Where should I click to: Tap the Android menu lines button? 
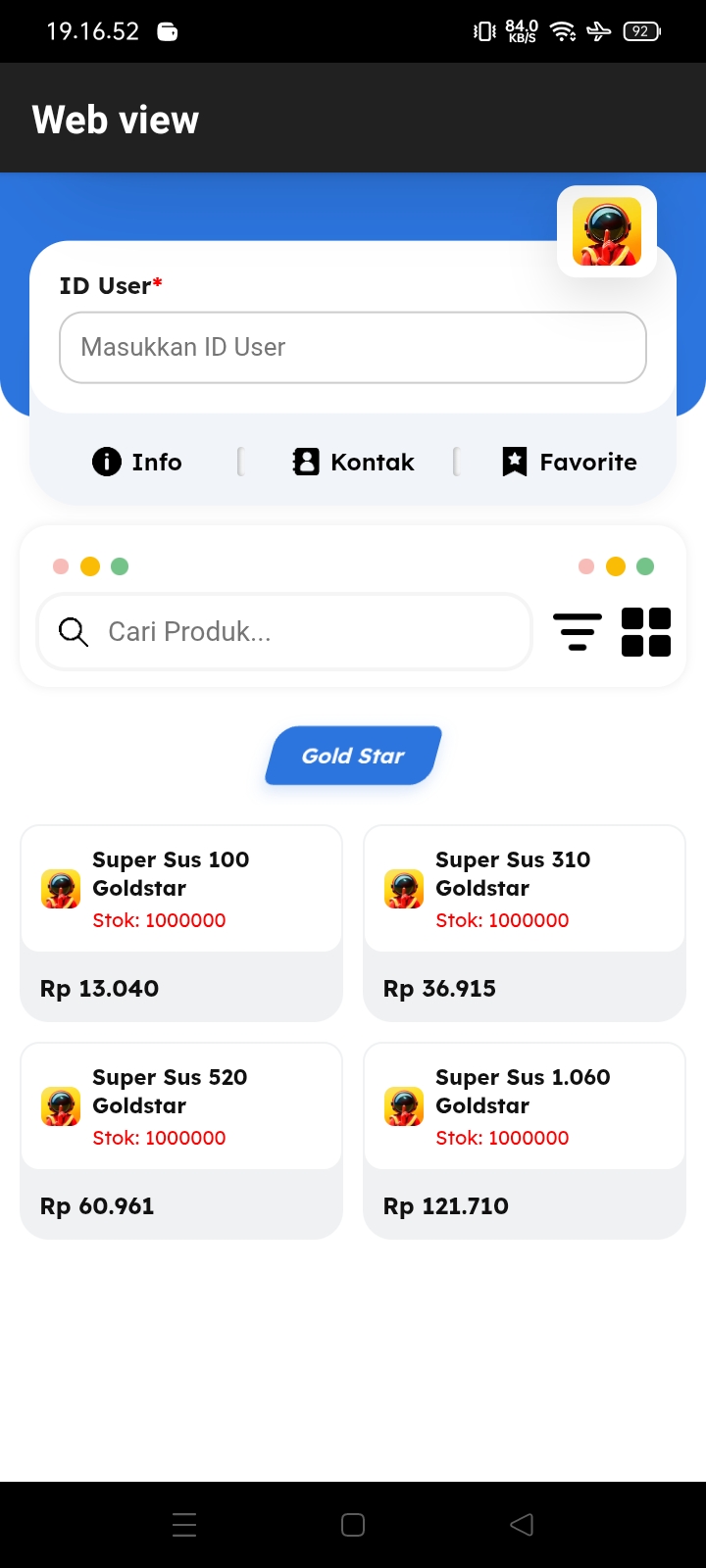click(x=184, y=1524)
